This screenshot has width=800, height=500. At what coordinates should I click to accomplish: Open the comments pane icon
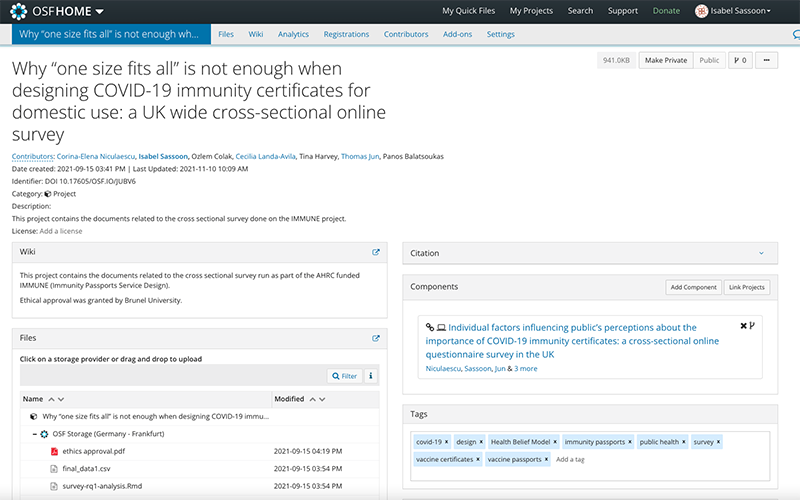796,35
